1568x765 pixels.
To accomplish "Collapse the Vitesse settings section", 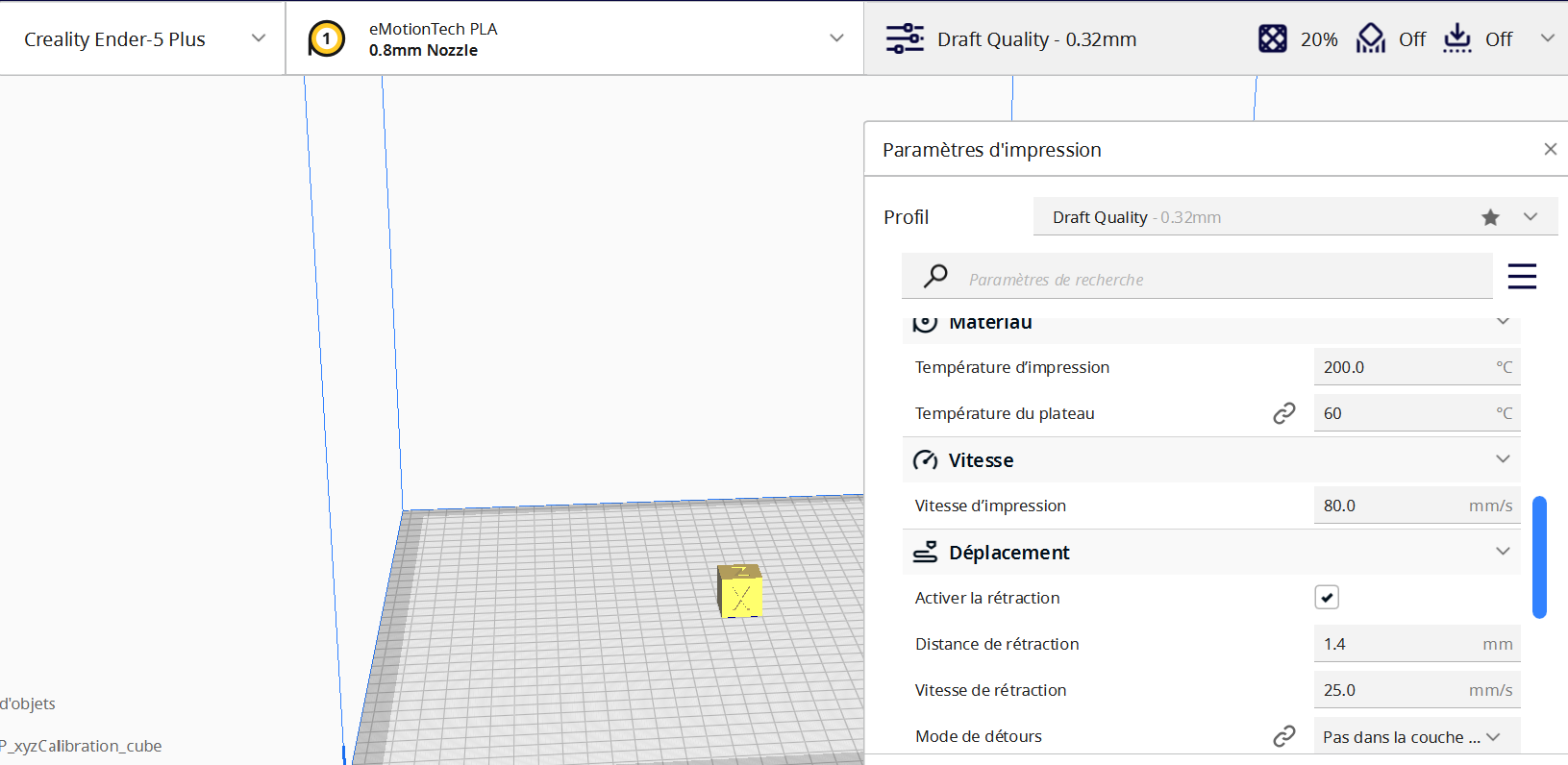I will click(1211, 460).
